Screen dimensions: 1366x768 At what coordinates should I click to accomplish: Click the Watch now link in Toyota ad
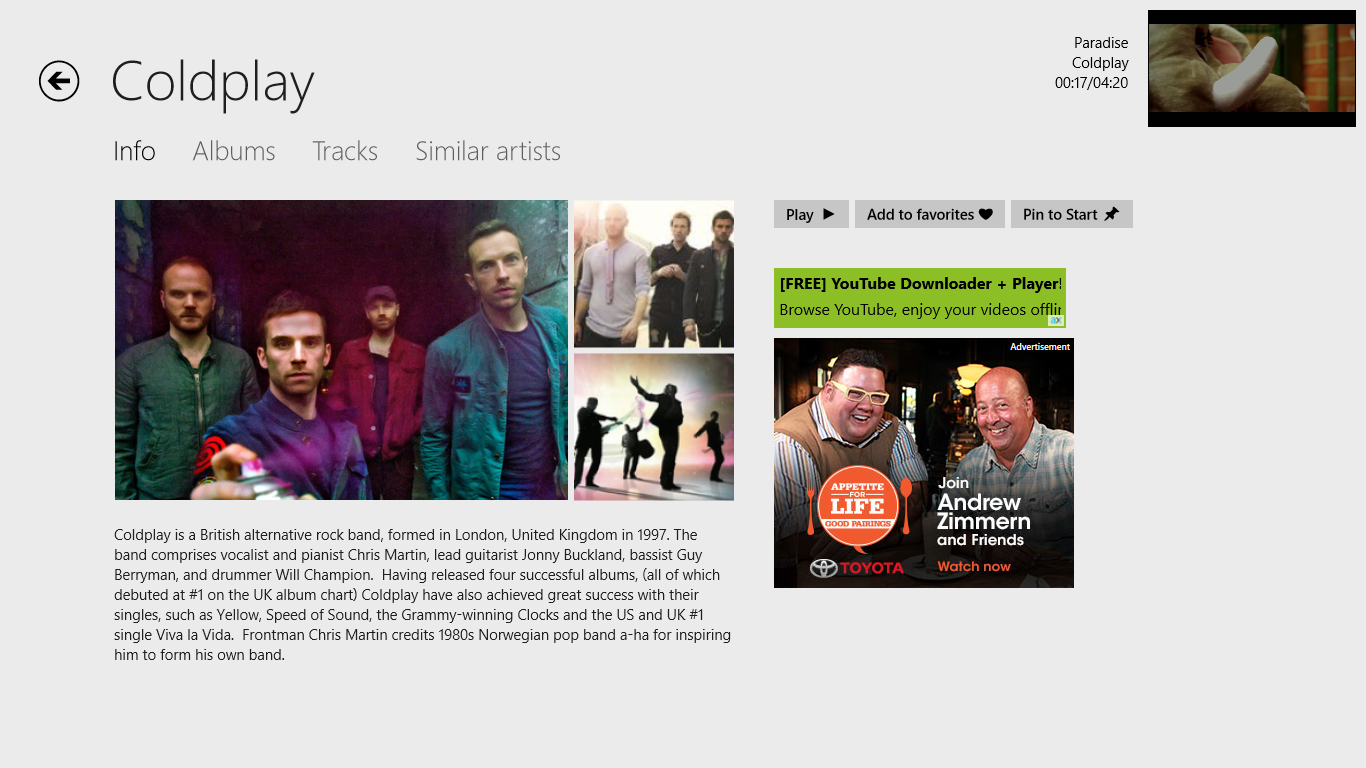pos(974,566)
